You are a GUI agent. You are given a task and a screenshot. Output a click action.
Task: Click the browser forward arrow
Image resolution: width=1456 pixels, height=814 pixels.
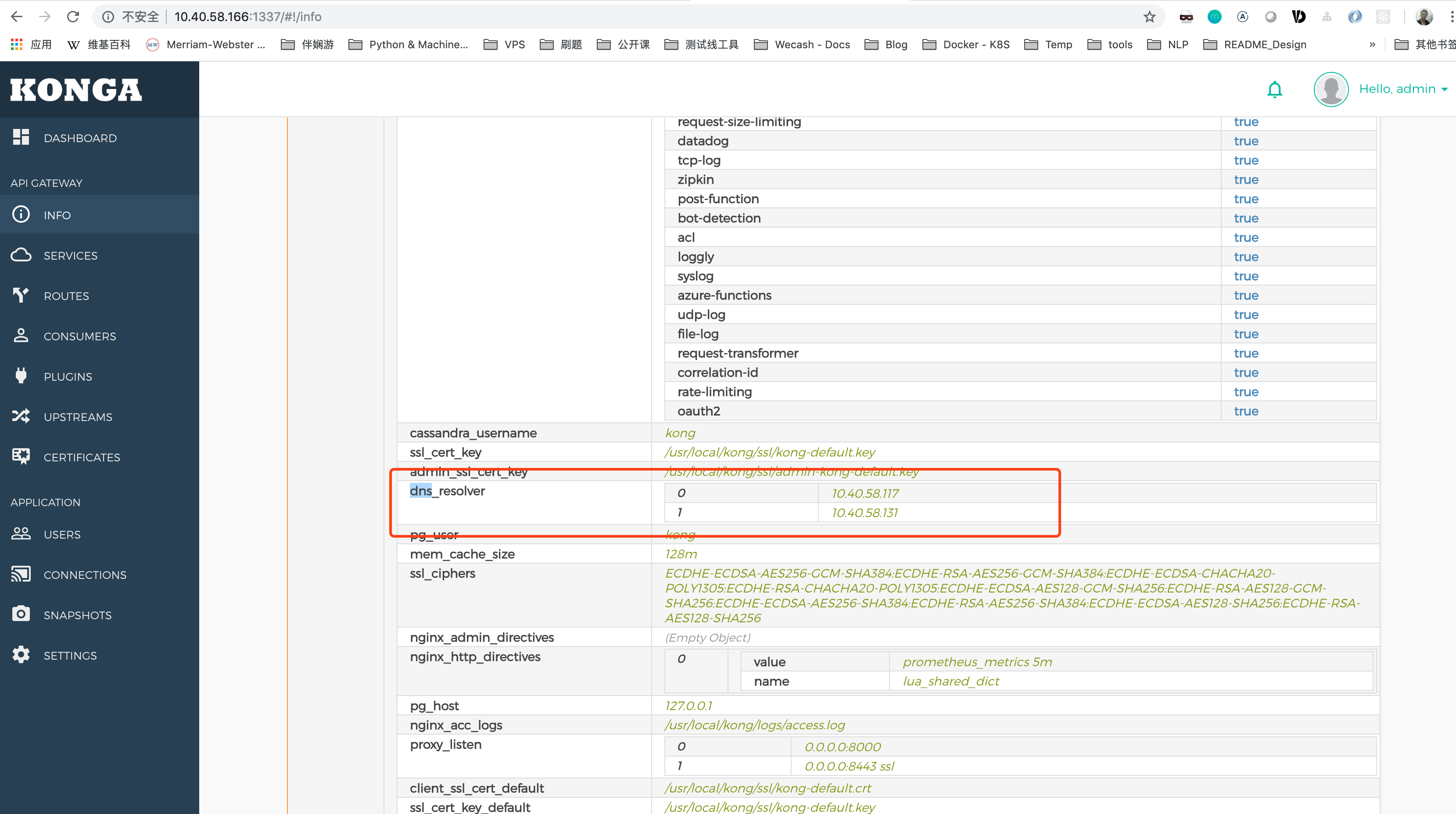[x=45, y=16]
